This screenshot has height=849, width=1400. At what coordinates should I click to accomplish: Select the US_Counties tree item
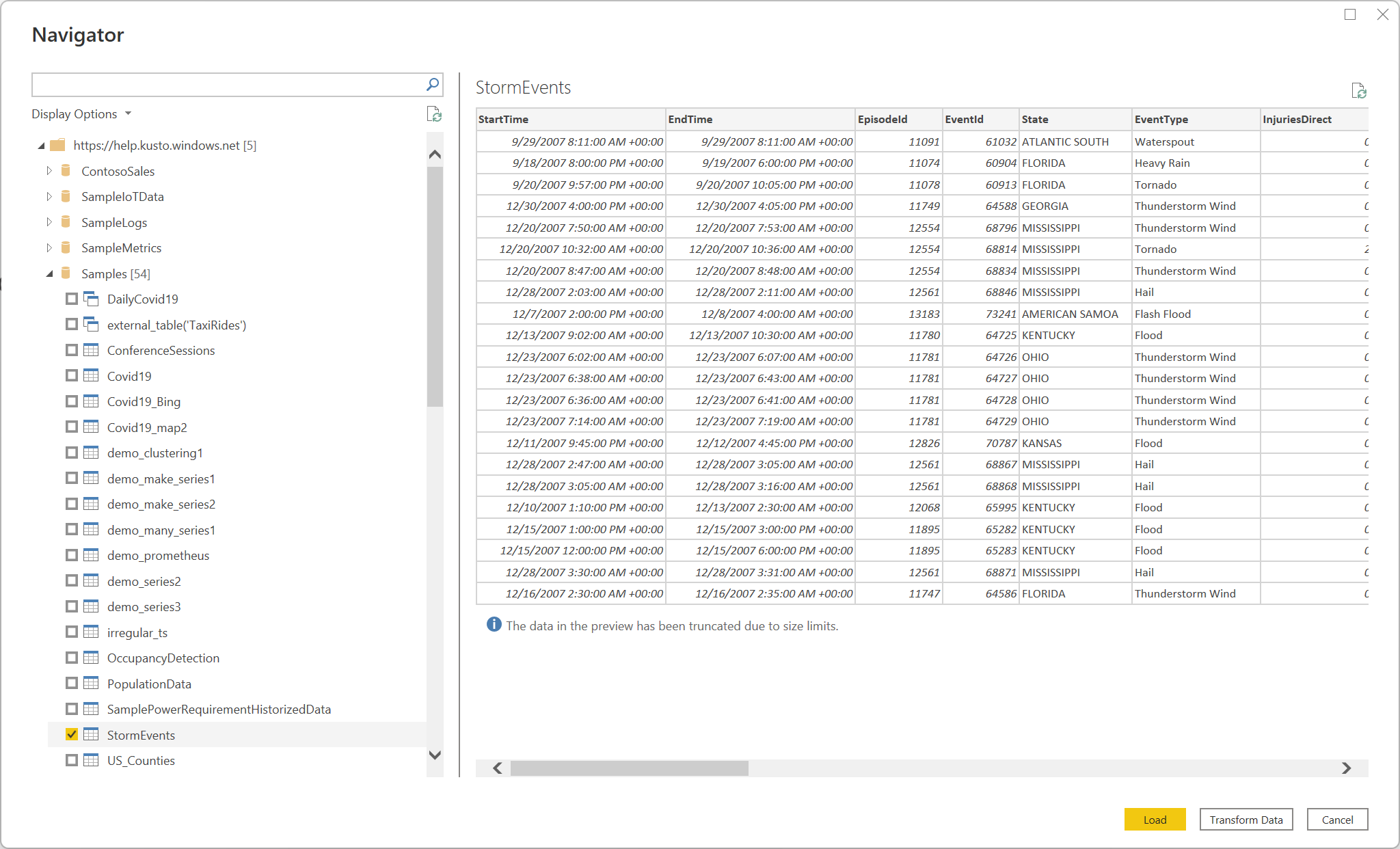(x=141, y=761)
